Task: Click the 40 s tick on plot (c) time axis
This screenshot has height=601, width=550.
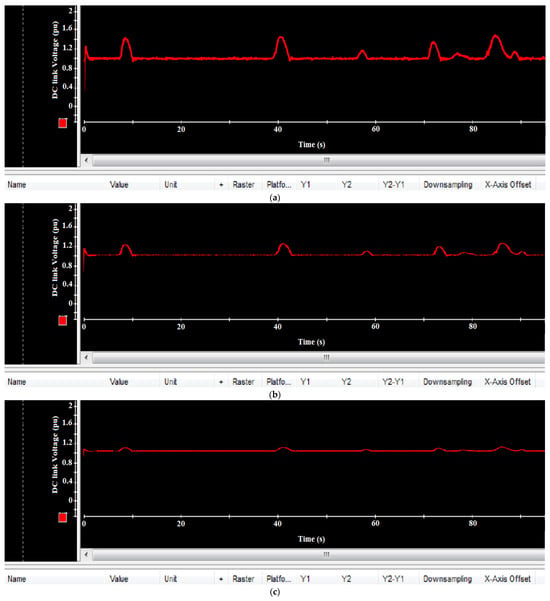Action: 278,523
